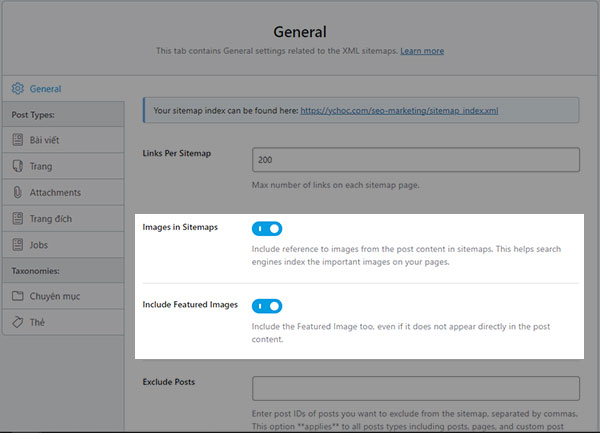The width and height of the screenshot is (600, 433).
Task: Select the Attachments tab
Action: [x=63, y=192]
